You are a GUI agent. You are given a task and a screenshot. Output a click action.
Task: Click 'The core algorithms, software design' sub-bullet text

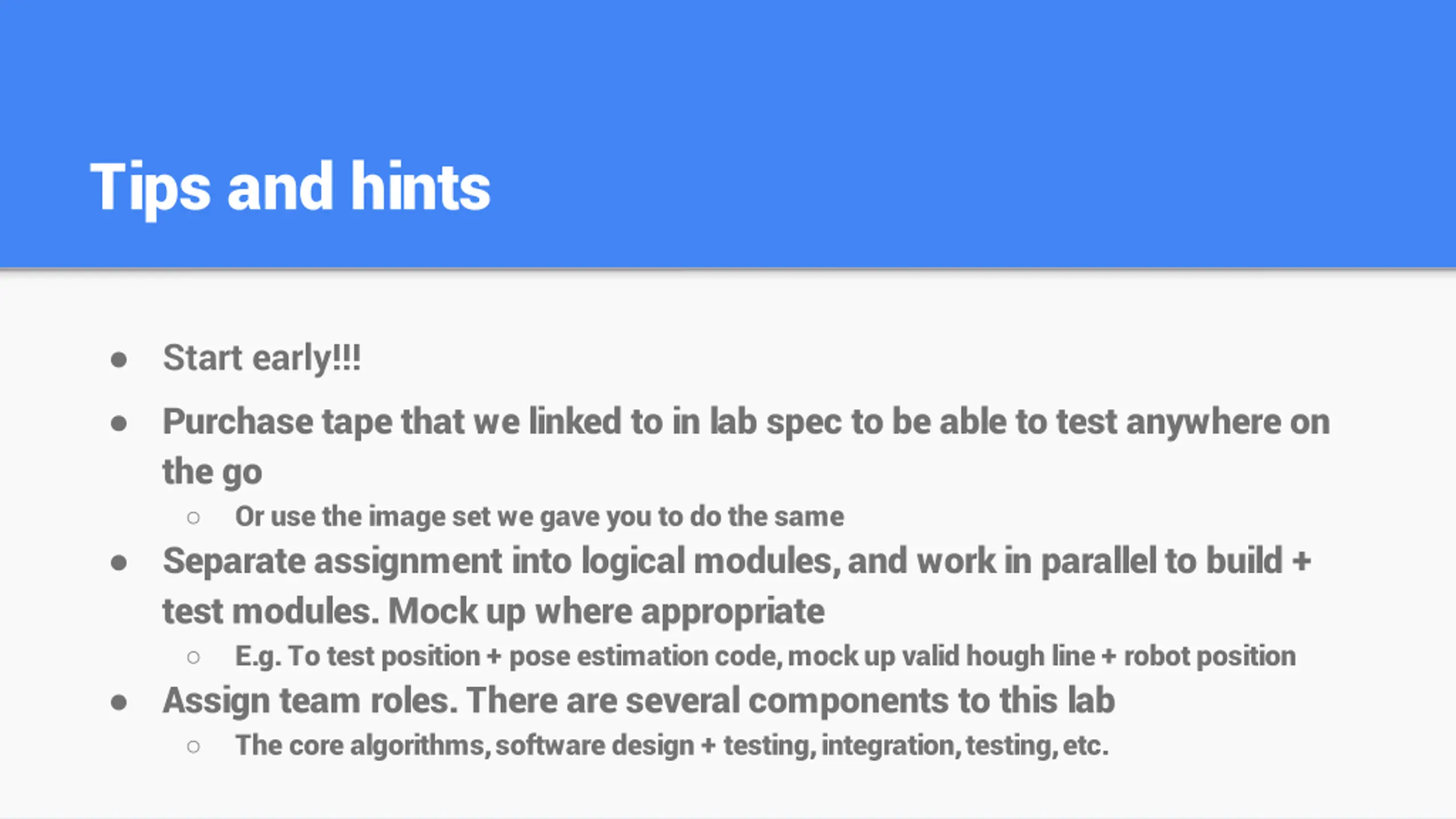pos(672,746)
